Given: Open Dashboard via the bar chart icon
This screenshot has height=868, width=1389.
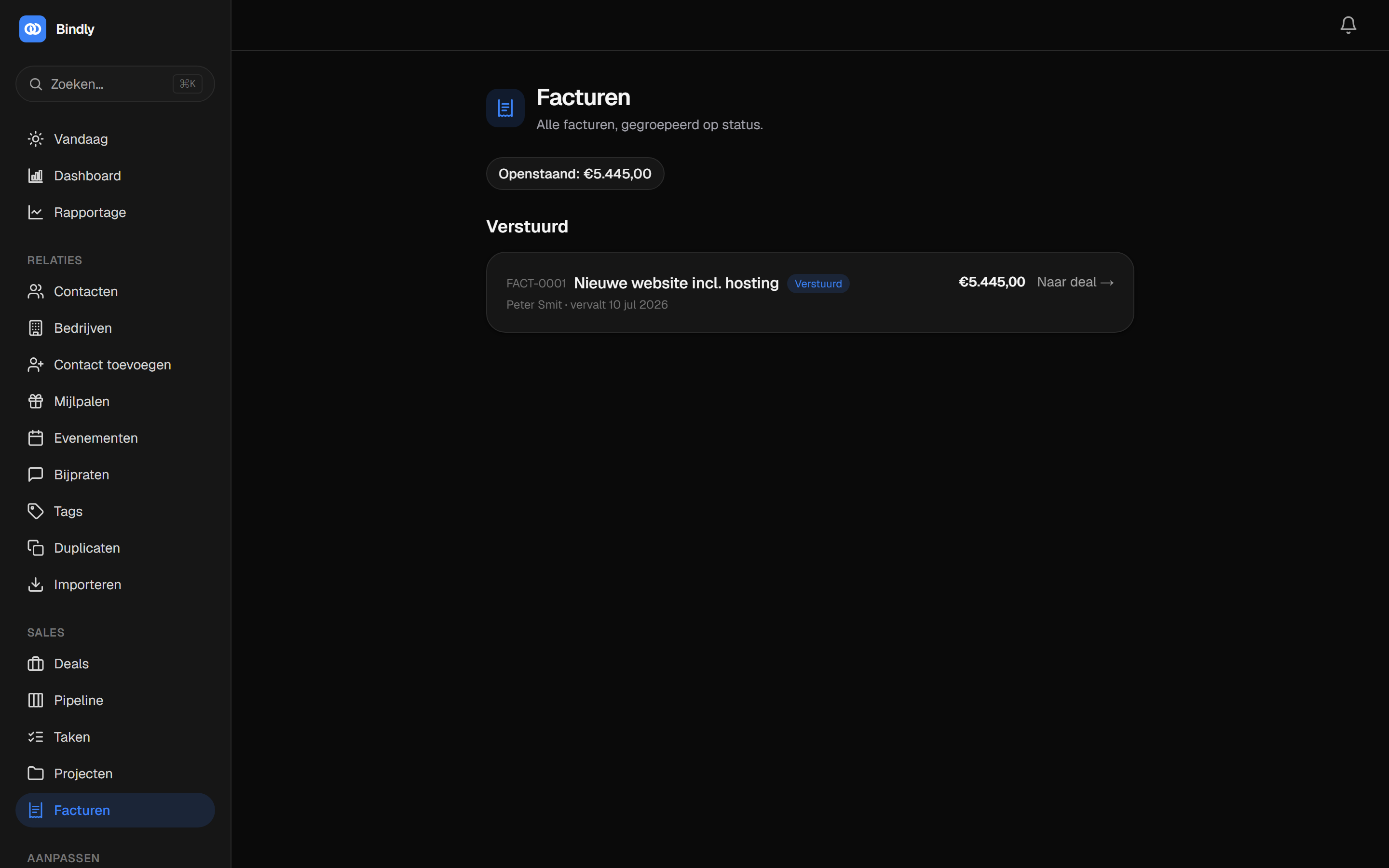Looking at the screenshot, I should [x=36, y=176].
